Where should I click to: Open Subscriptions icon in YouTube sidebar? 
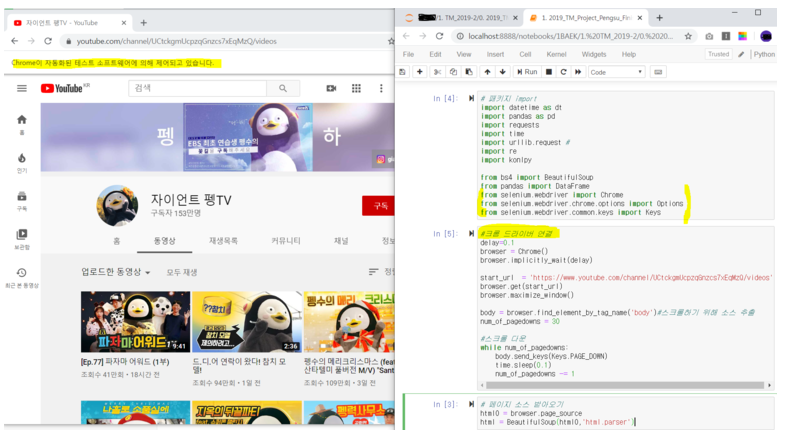pos(22,201)
